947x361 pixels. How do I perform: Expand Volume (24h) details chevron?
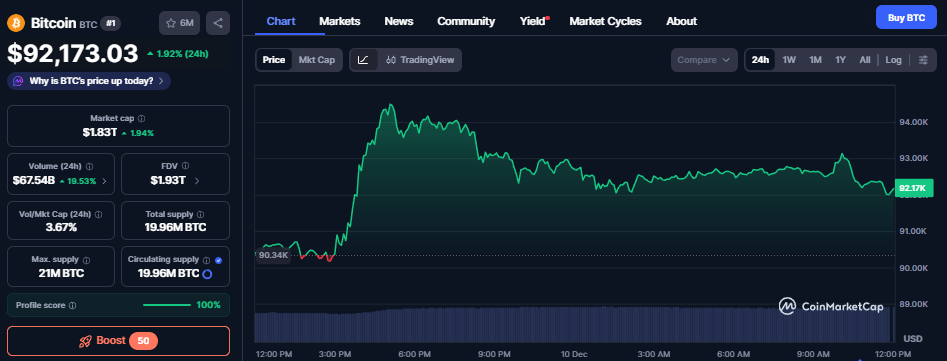[104, 180]
